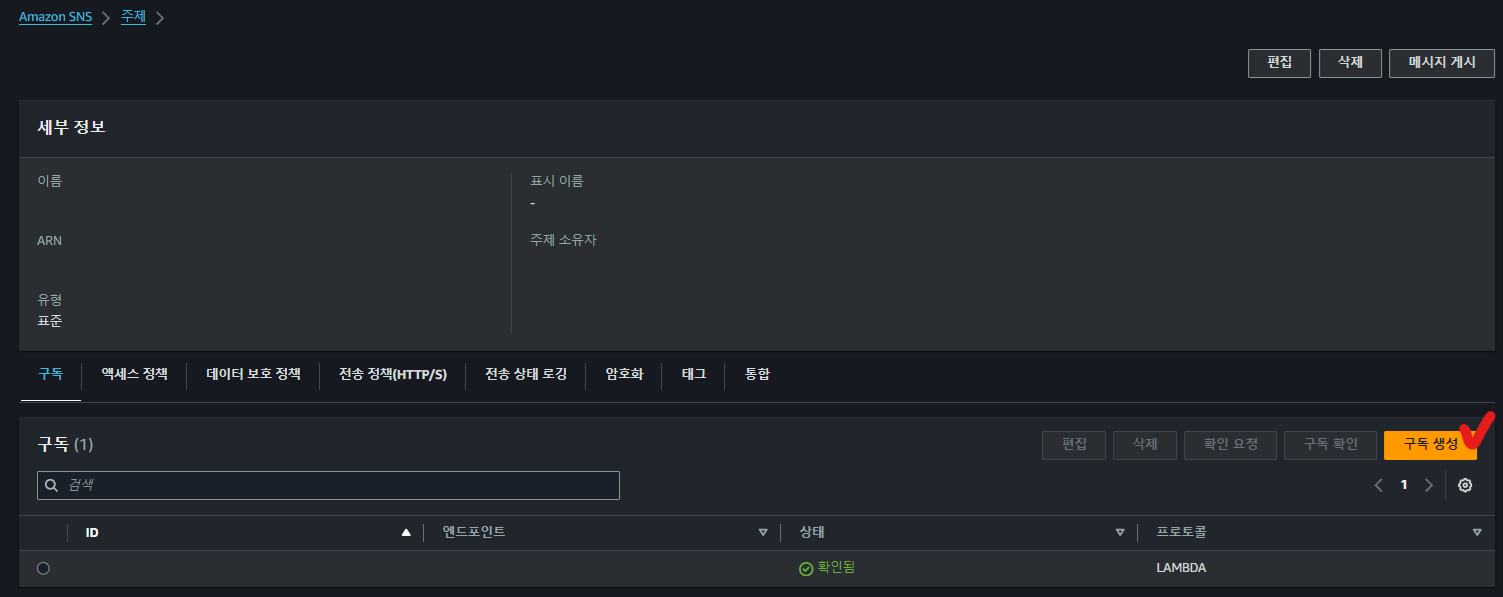Focus the subscriptions 검색 input field
The height and width of the screenshot is (597, 1503).
pos(328,486)
